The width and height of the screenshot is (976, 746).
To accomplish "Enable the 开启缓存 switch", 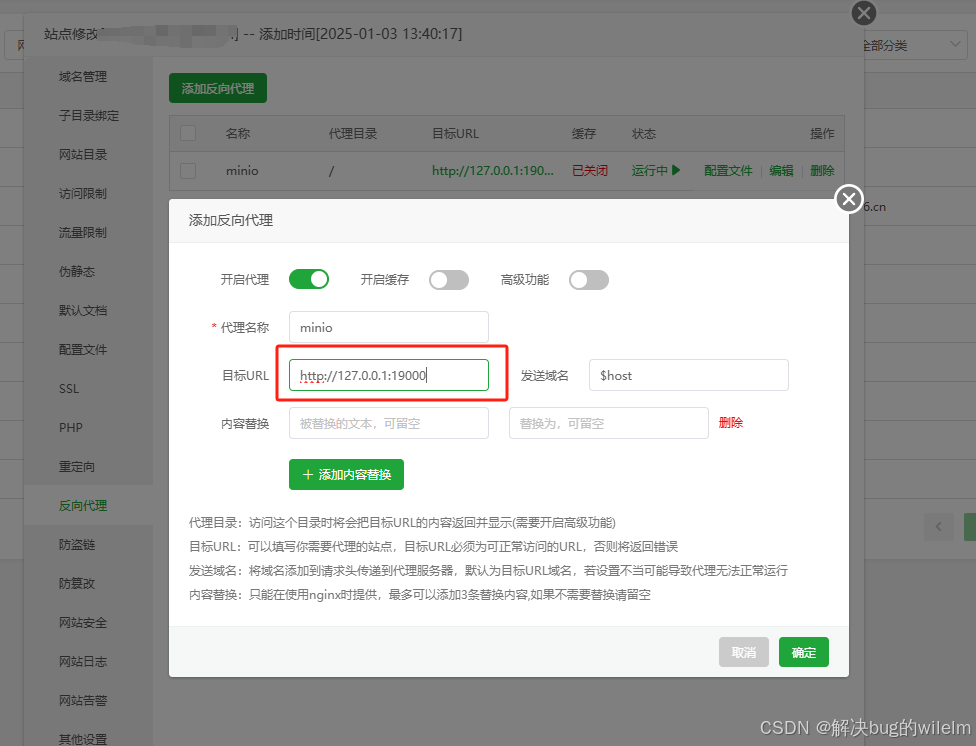I will coord(449,280).
